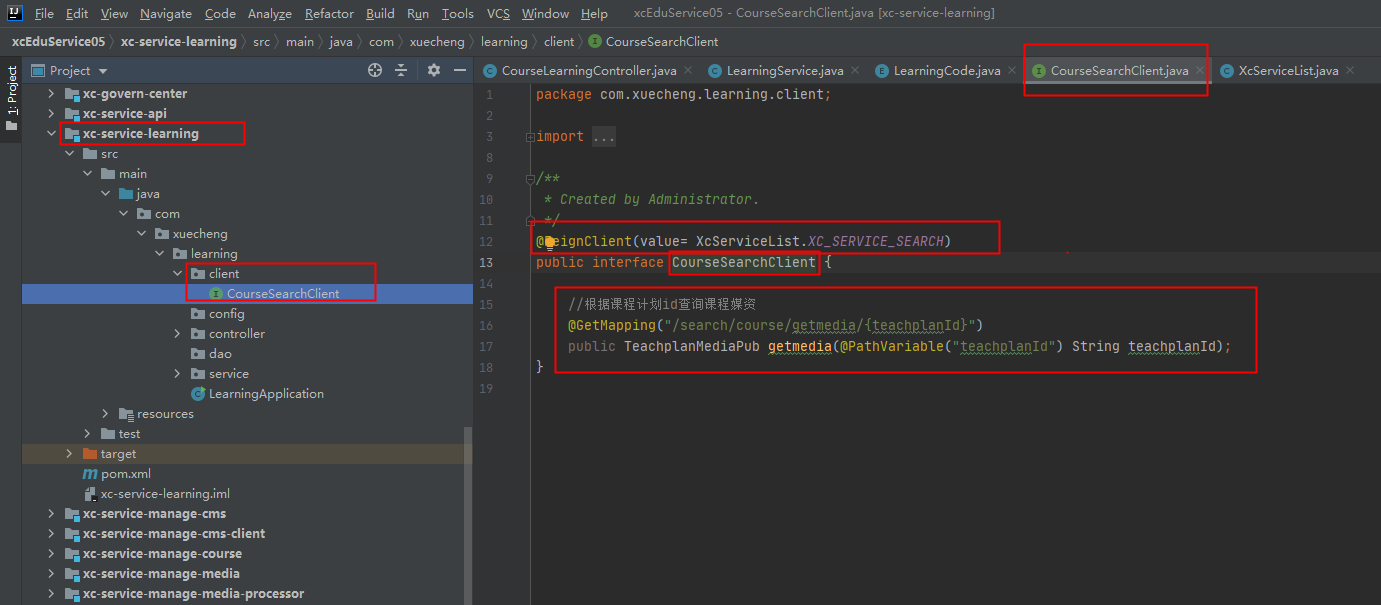Expand the resources folder

pos(105,414)
